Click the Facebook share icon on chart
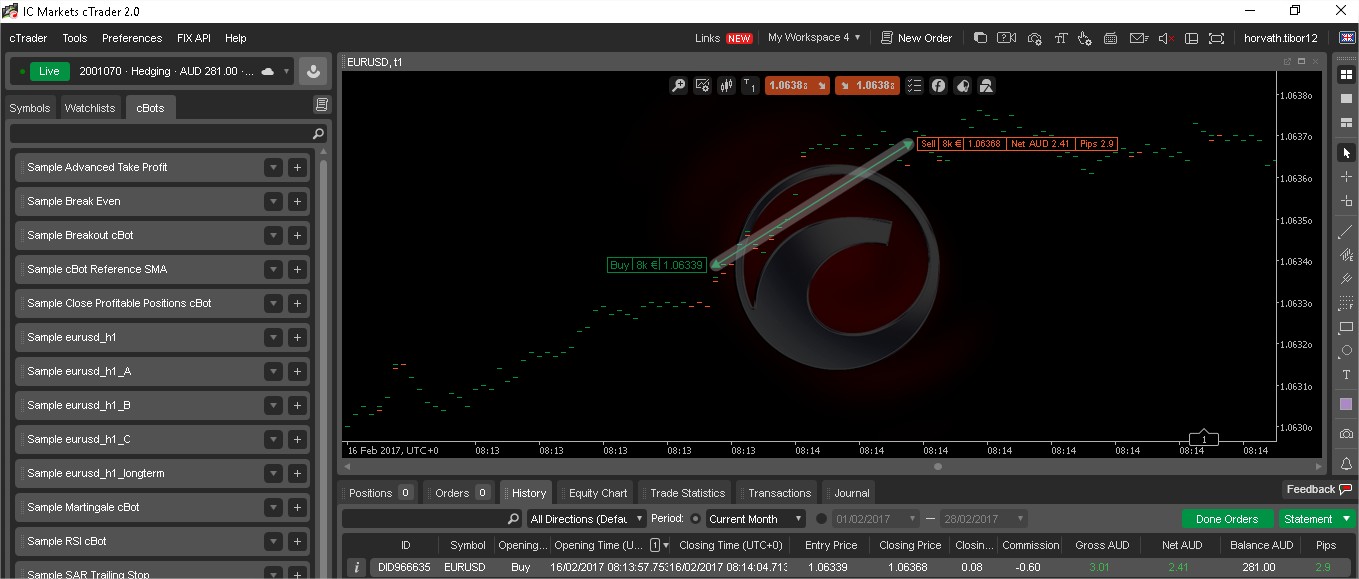The width and height of the screenshot is (1359, 579). click(x=938, y=86)
